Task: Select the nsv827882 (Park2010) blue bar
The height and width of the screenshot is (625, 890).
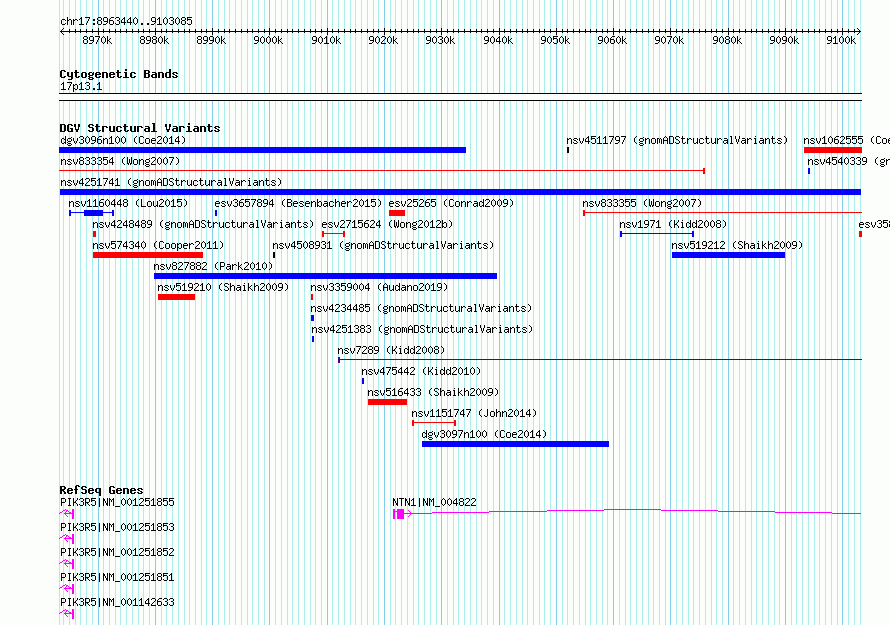Action: tap(325, 276)
